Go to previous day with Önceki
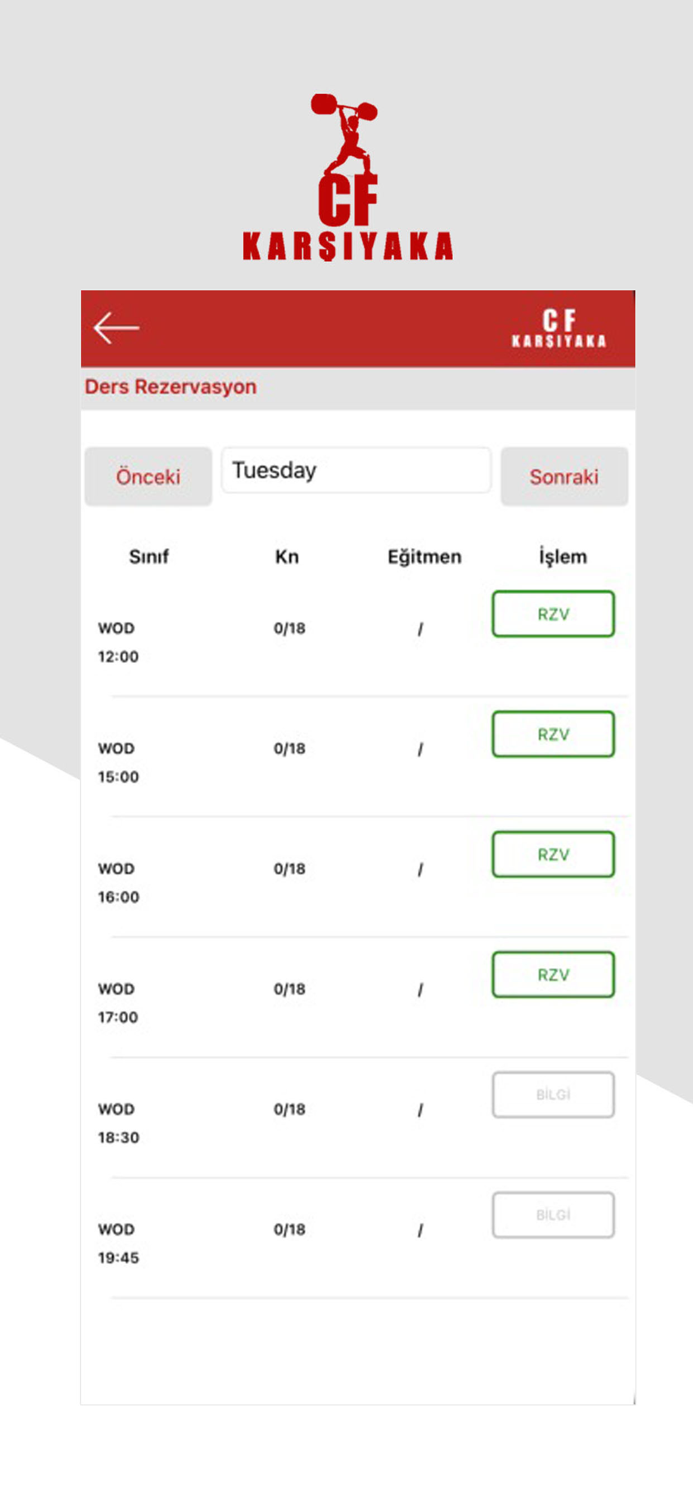Screen dimensions: 693x1500 tap(148, 477)
